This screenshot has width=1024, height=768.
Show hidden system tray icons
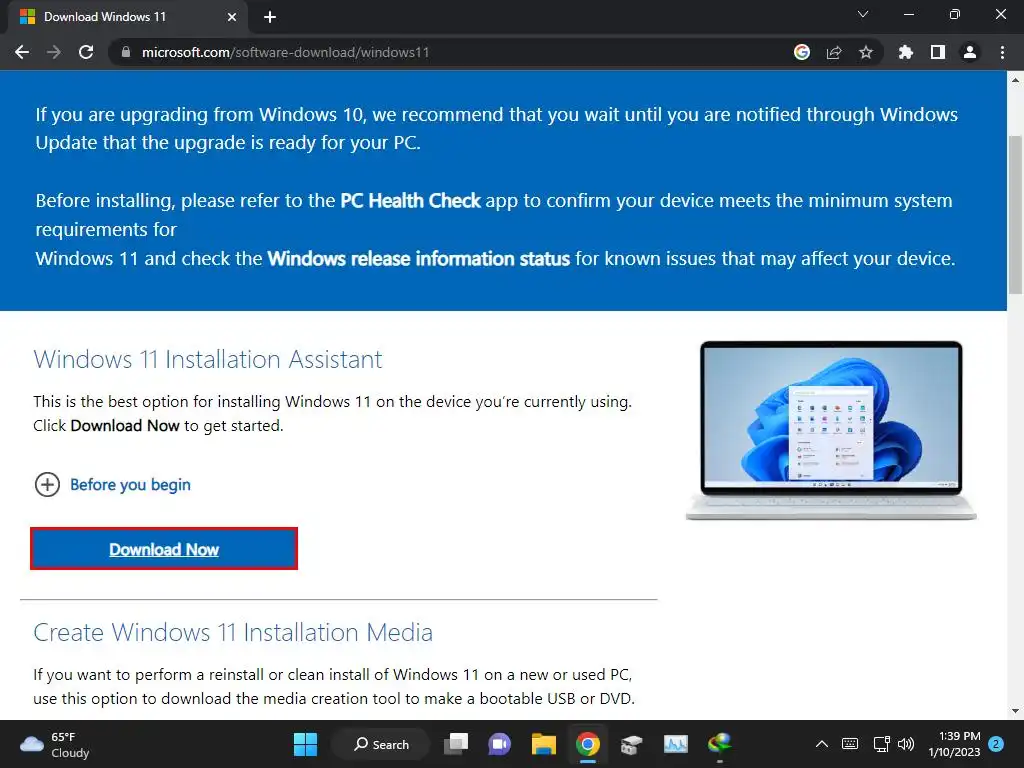[822, 744]
